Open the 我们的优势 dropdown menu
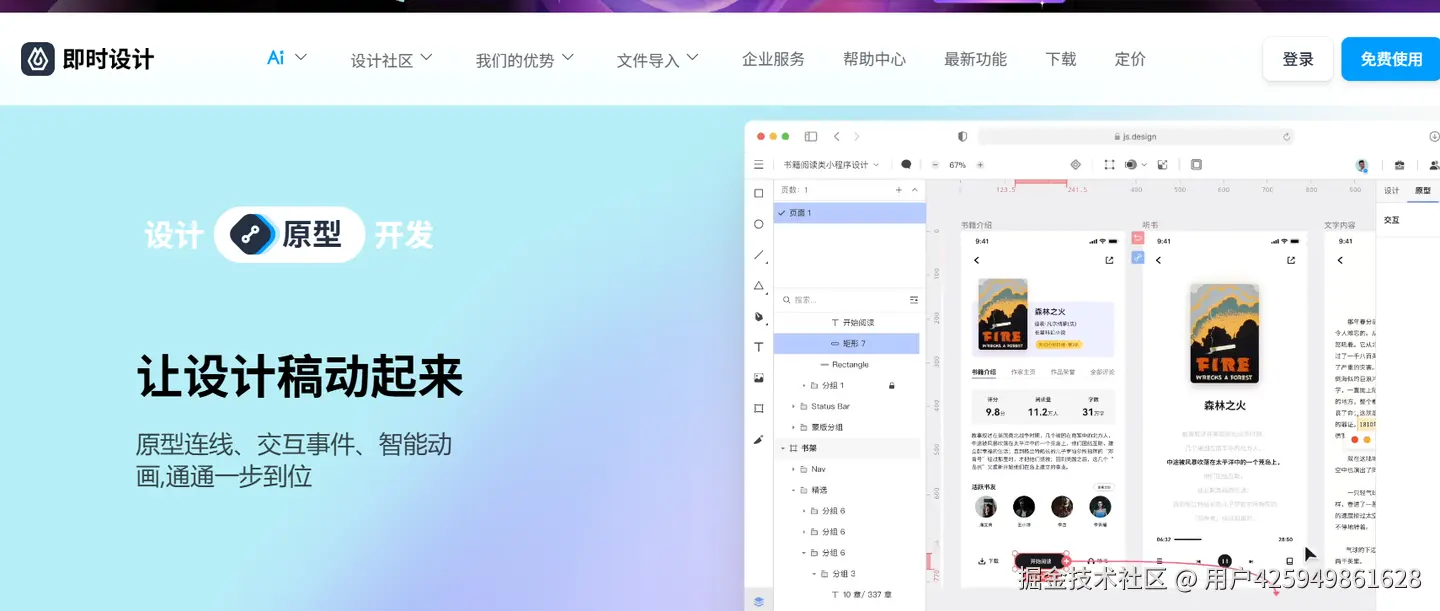The width and height of the screenshot is (1440, 611). pyautogui.click(x=525, y=60)
